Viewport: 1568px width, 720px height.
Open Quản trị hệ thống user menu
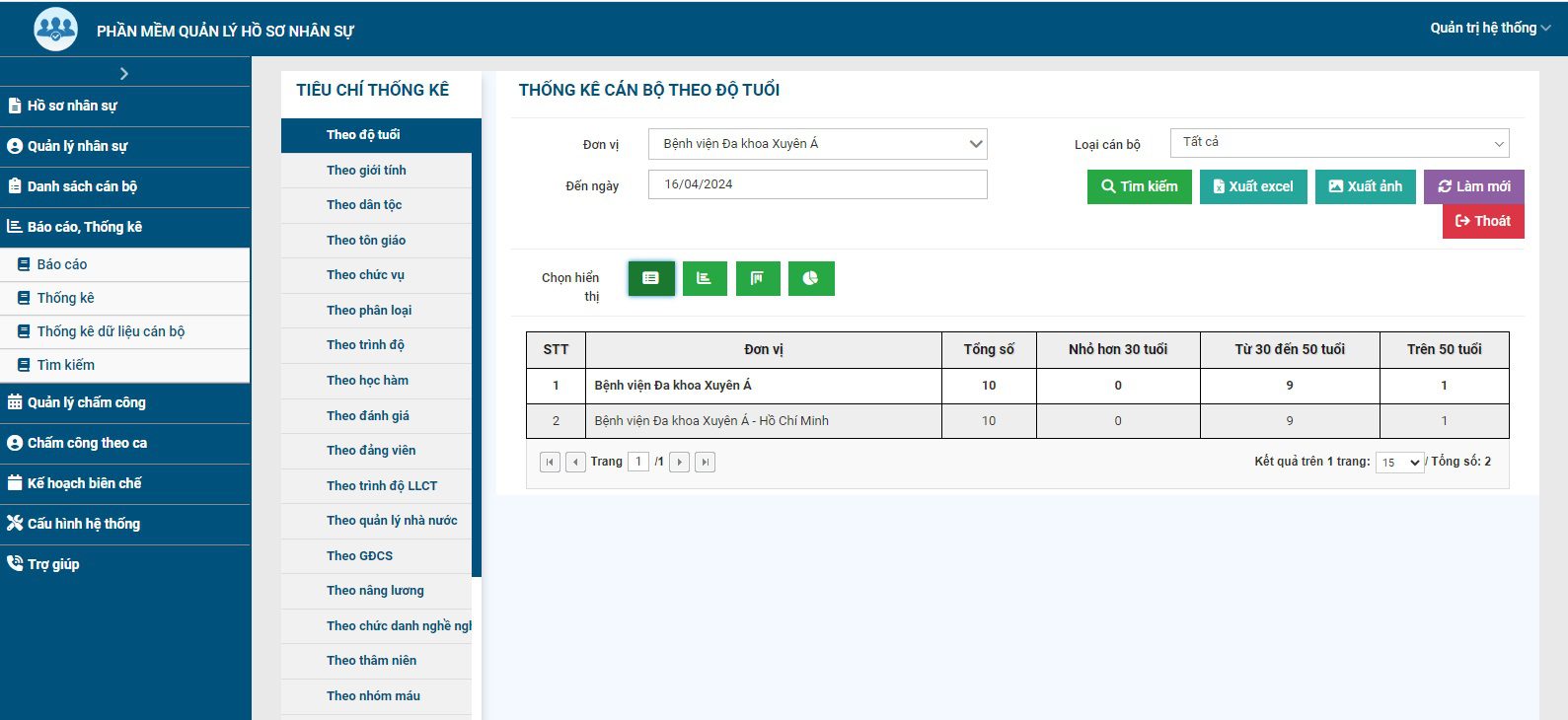[1489, 28]
